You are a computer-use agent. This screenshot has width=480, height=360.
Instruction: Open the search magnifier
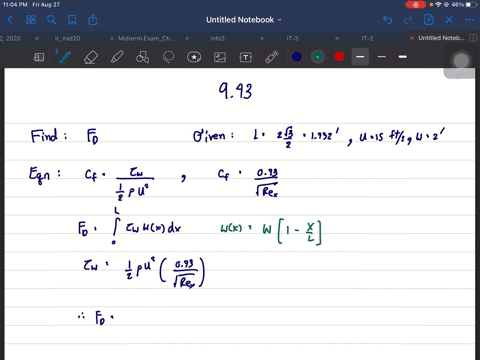tap(51, 20)
